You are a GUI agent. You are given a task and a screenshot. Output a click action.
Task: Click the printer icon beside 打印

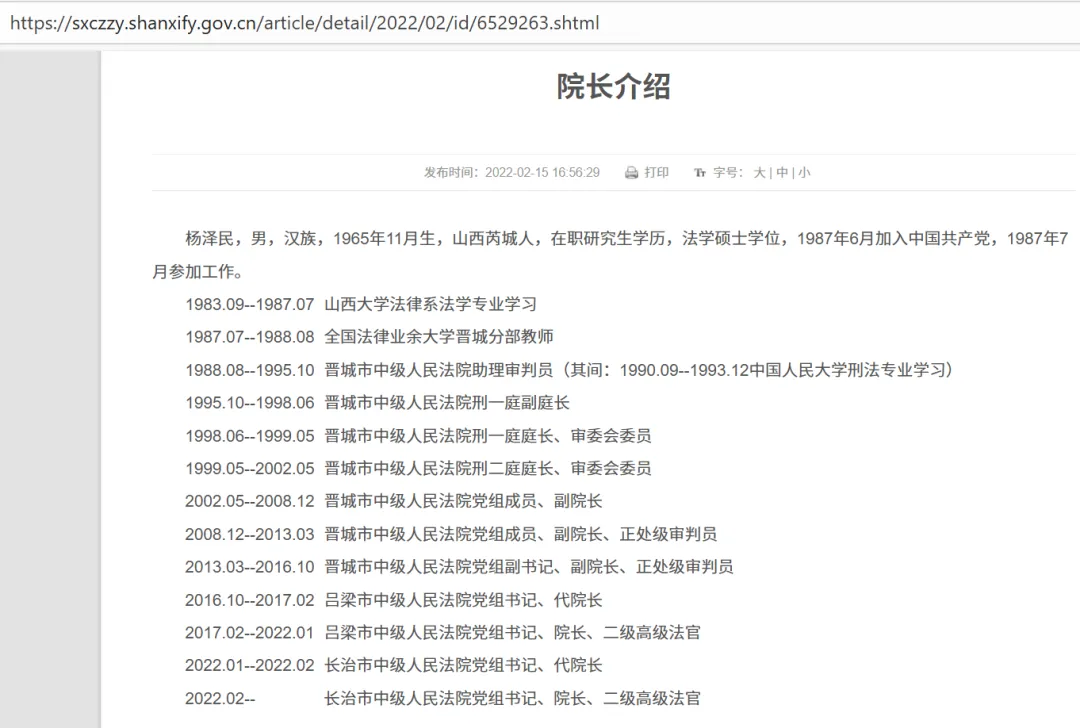point(631,173)
